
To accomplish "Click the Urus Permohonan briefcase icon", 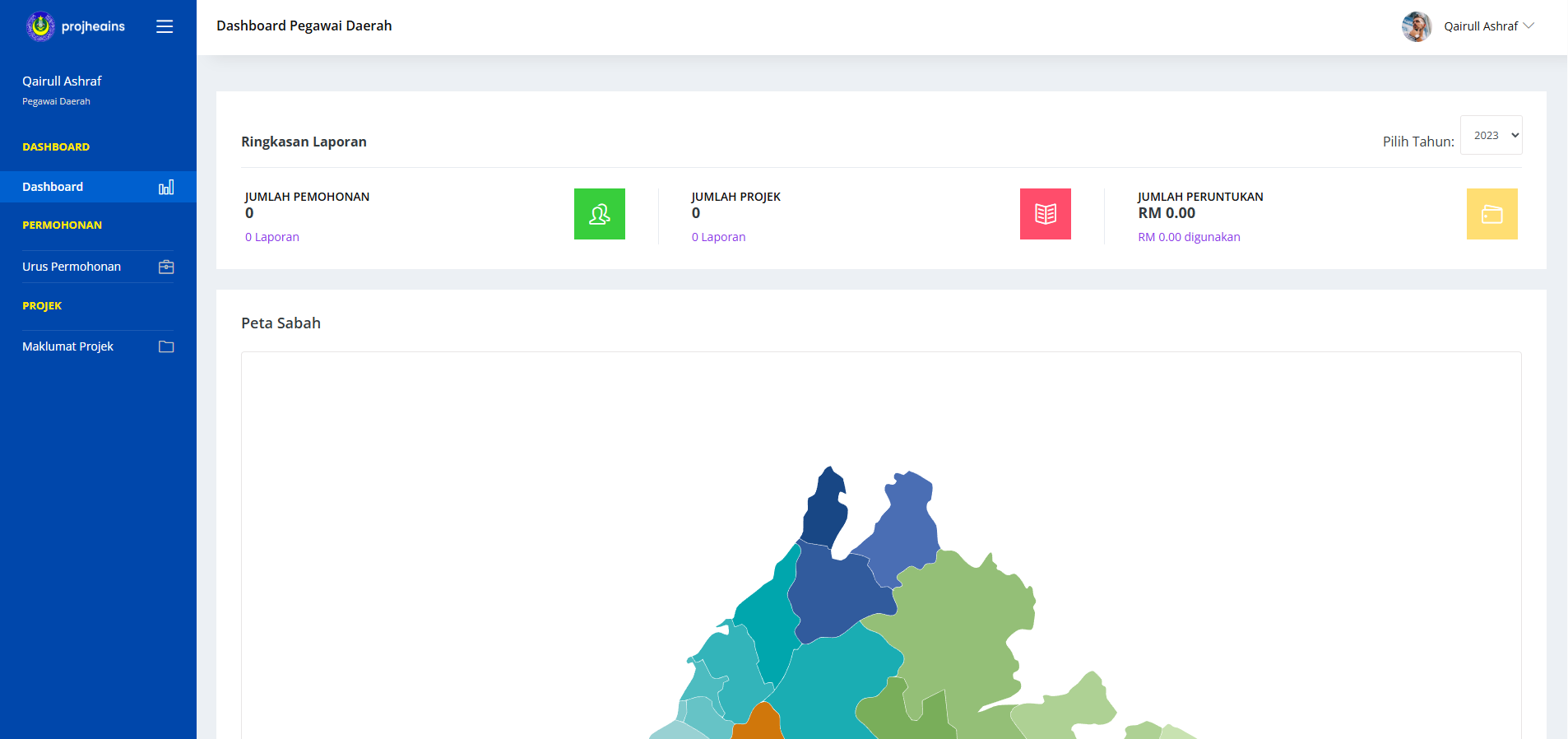I will pos(166,267).
